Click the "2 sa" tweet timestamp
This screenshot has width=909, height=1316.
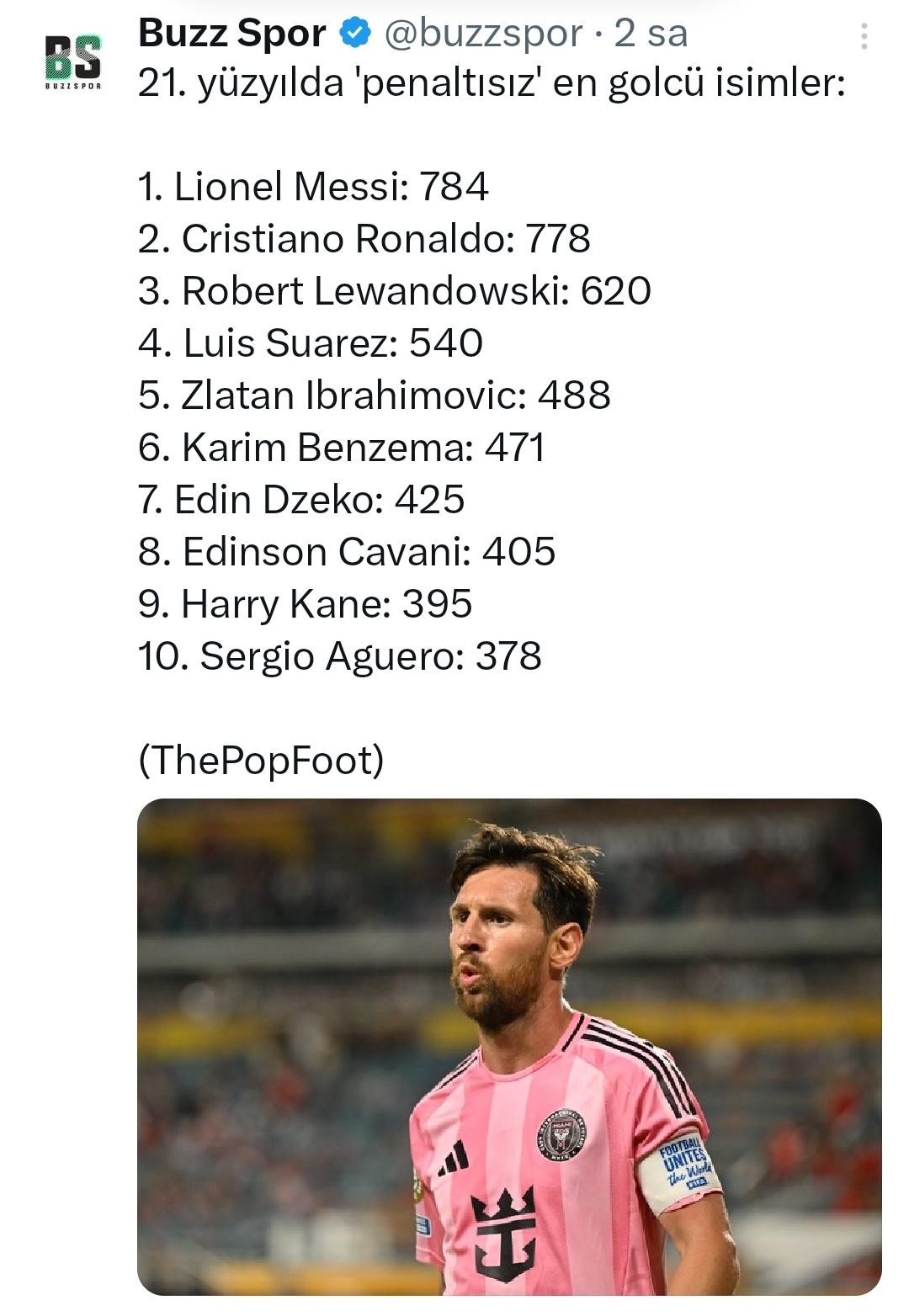pyautogui.click(x=651, y=34)
